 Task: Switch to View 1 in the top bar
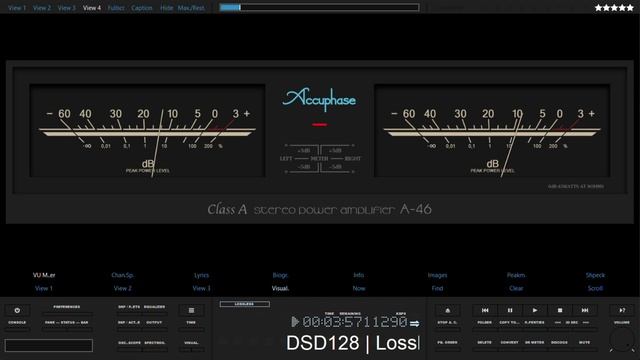(x=17, y=8)
